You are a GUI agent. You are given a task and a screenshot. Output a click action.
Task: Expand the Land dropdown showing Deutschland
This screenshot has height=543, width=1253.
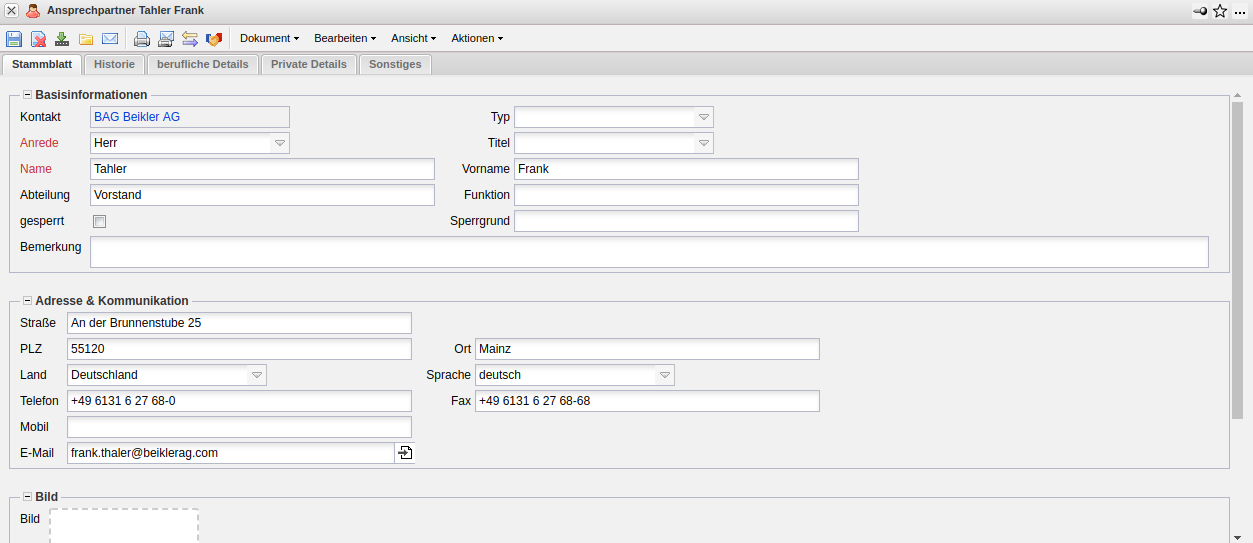click(257, 375)
